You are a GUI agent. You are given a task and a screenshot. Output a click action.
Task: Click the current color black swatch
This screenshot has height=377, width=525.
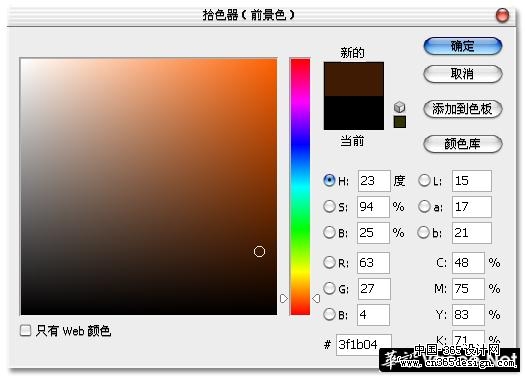click(x=354, y=113)
